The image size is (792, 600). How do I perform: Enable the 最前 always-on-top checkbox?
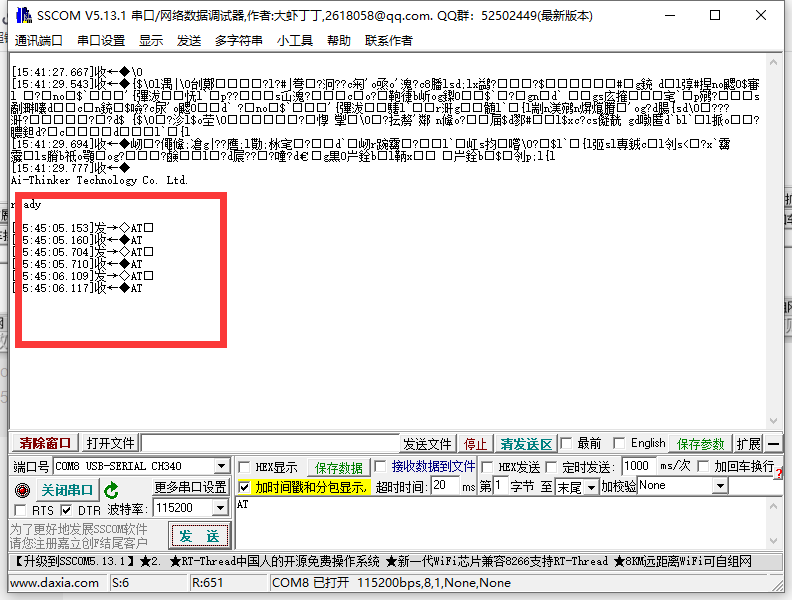(x=566, y=443)
